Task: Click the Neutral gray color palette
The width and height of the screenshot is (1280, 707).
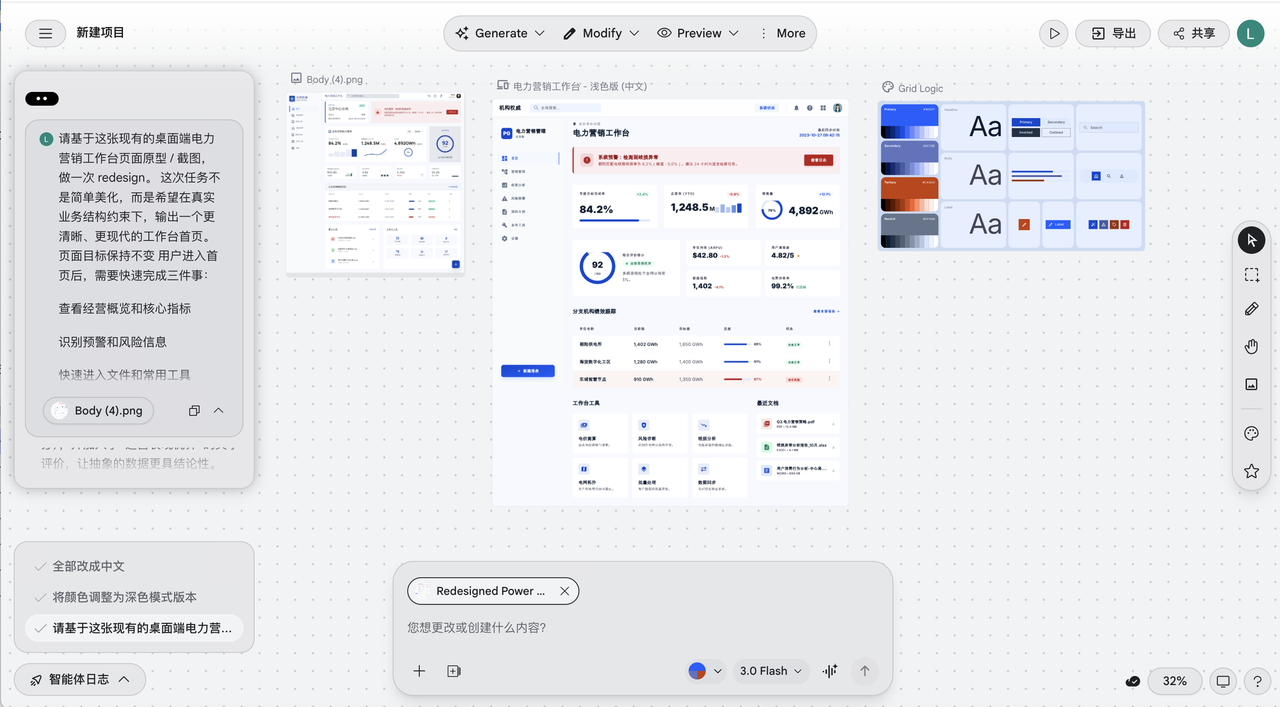Action: point(909,231)
